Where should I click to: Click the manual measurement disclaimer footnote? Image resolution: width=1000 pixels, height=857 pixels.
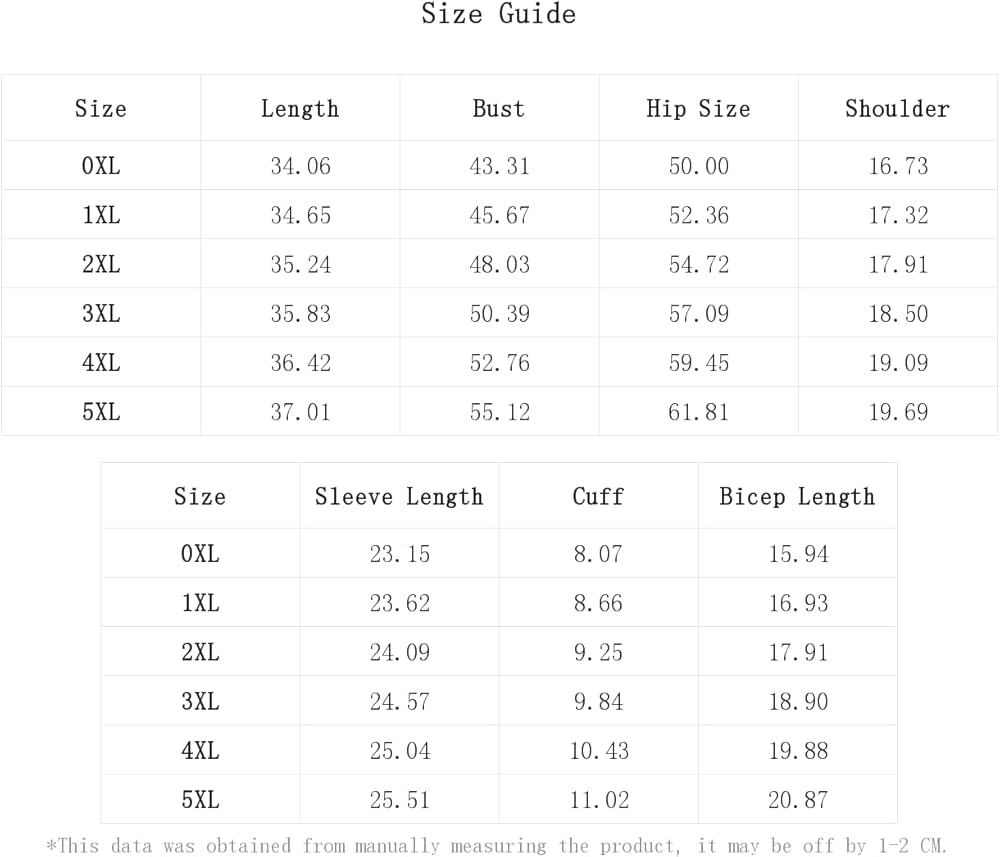tap(496, 846)
